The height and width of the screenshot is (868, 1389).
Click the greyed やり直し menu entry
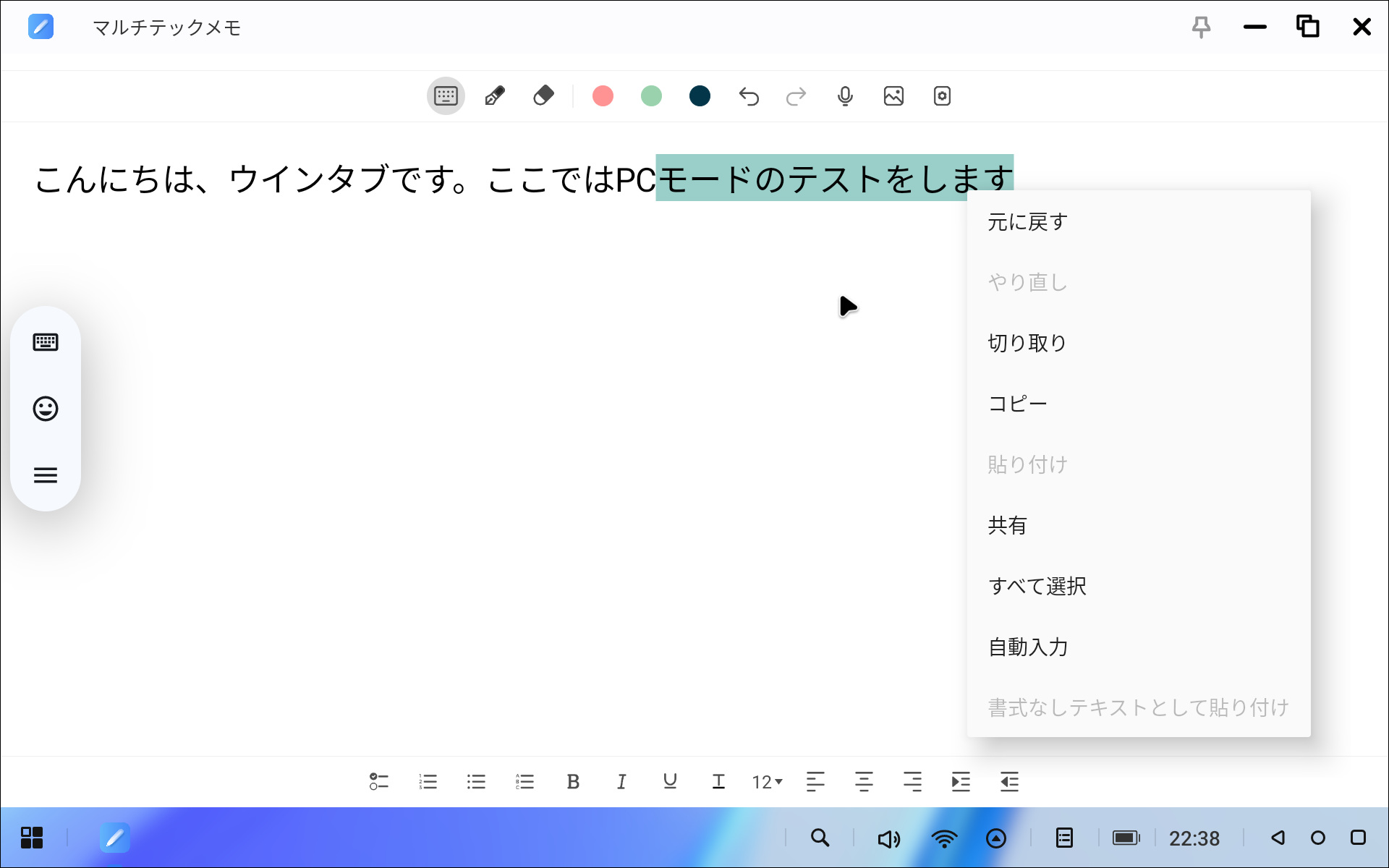[x=1139, y=282]
